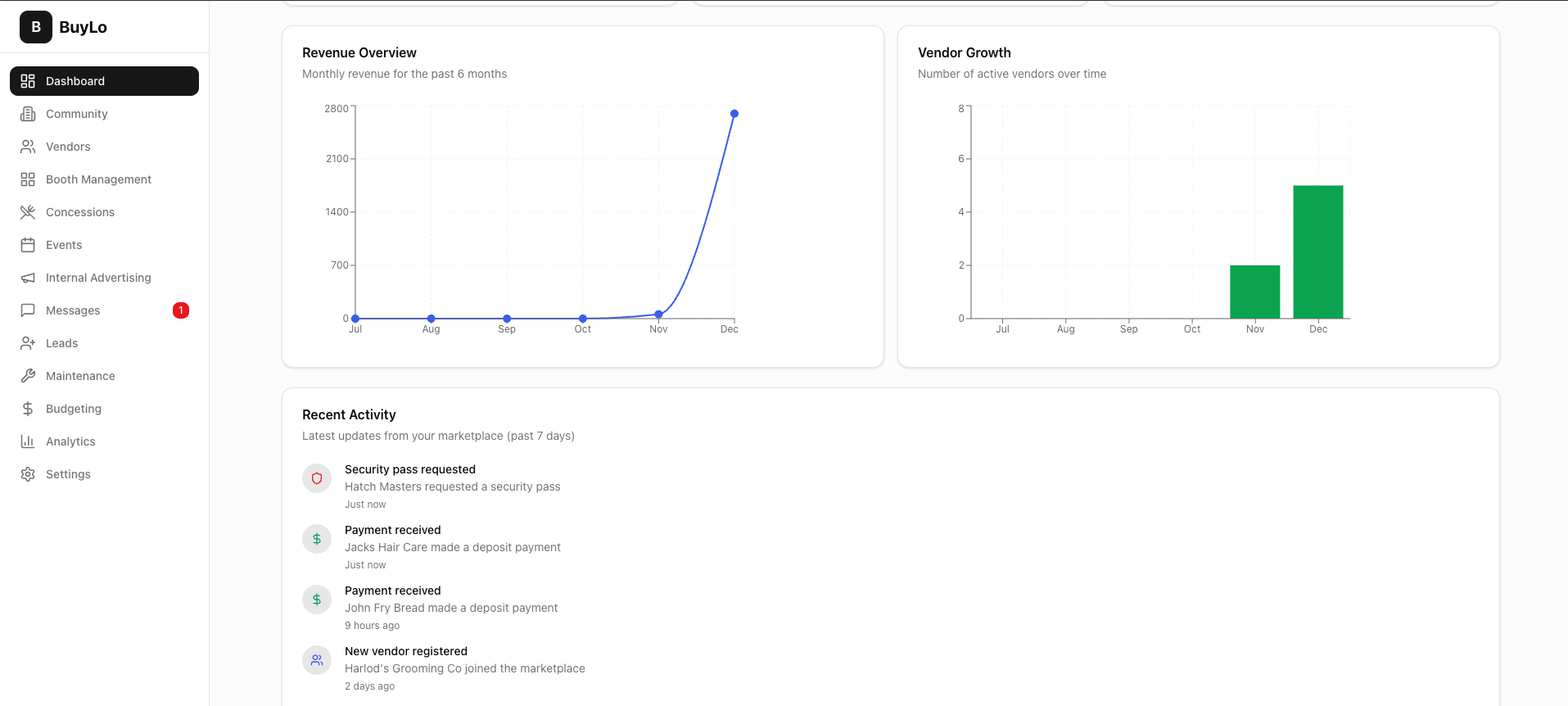Select the Vendors sidebar entry
Viewport: 1568px width, 706px height.
[68, 146]
